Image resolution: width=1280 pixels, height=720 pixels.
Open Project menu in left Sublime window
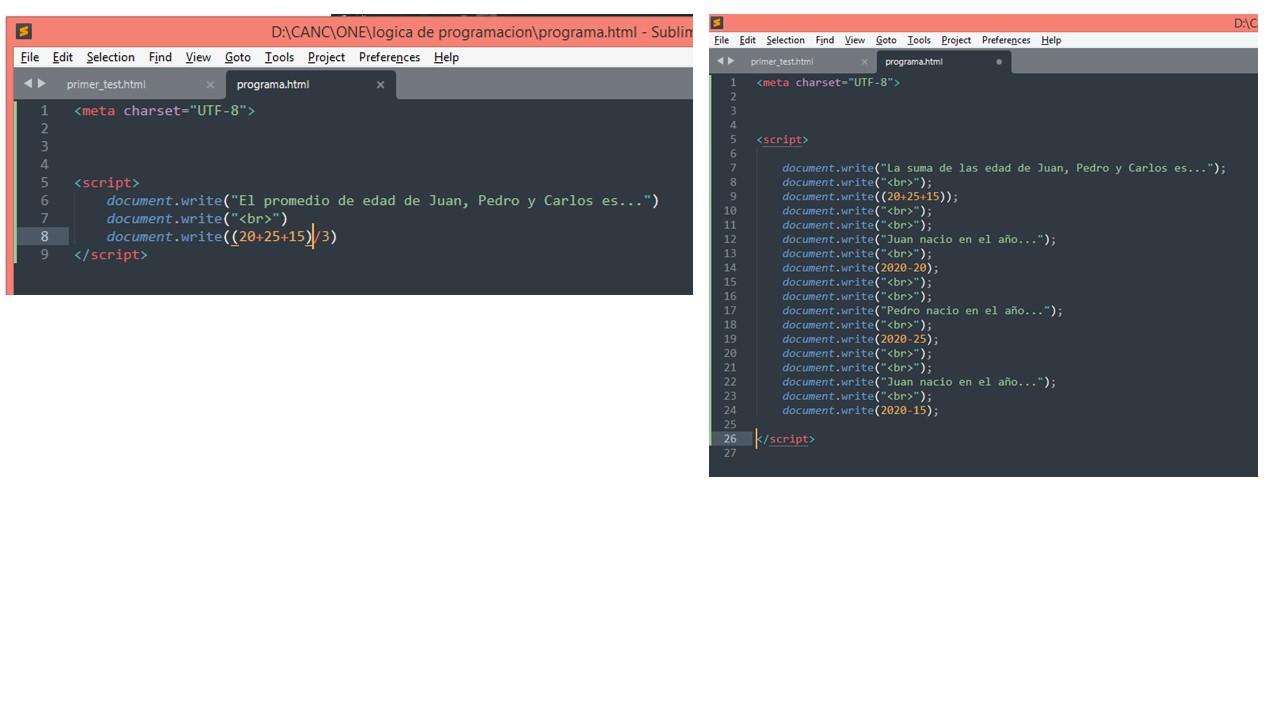click(326, 57)
